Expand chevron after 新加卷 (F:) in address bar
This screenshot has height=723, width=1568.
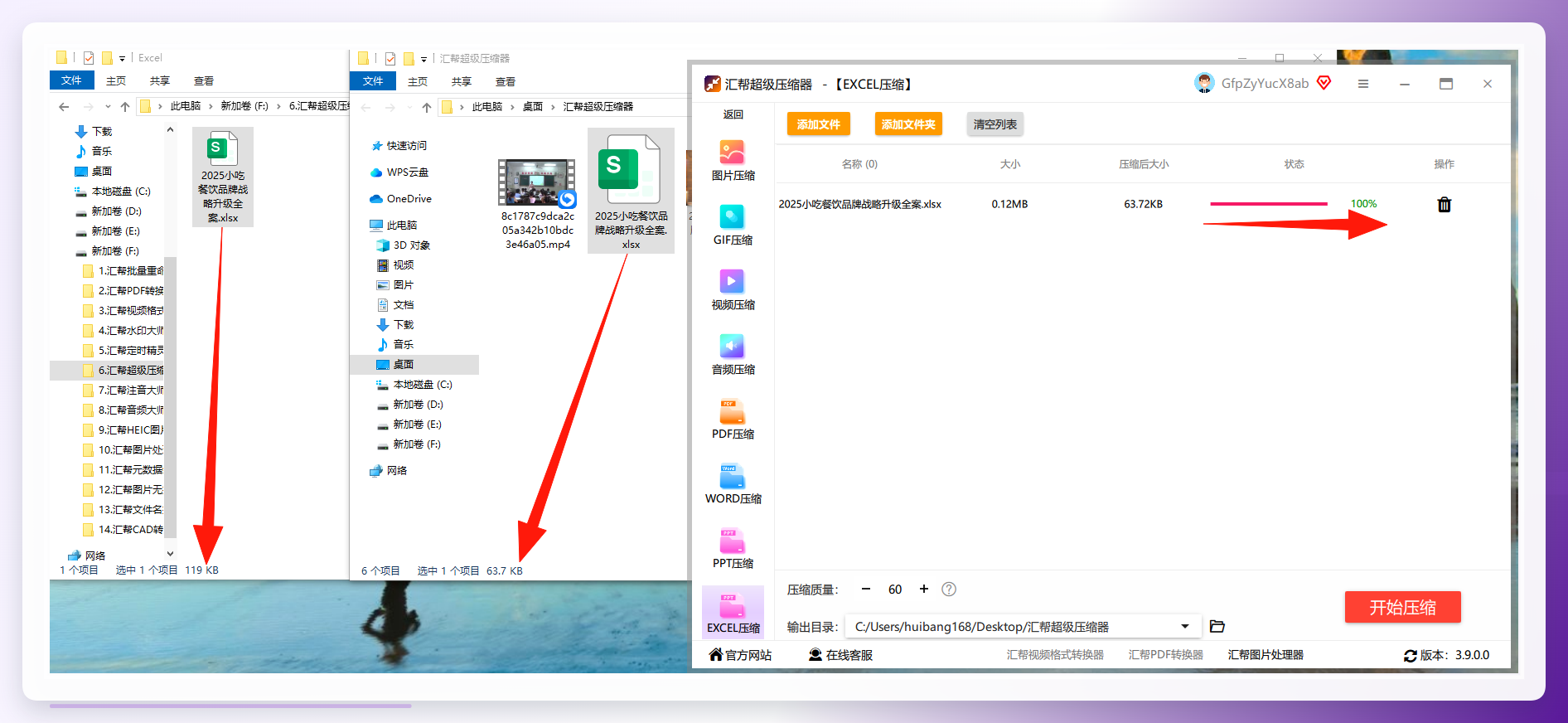pos(279,107)
